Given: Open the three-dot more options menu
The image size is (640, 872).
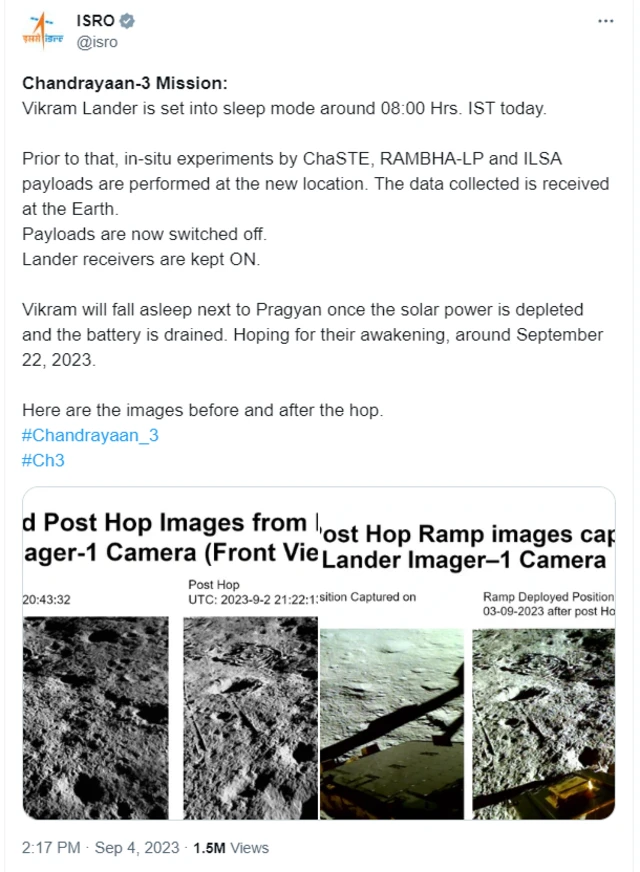Looking at the screenshot, I should pos(606,21).
